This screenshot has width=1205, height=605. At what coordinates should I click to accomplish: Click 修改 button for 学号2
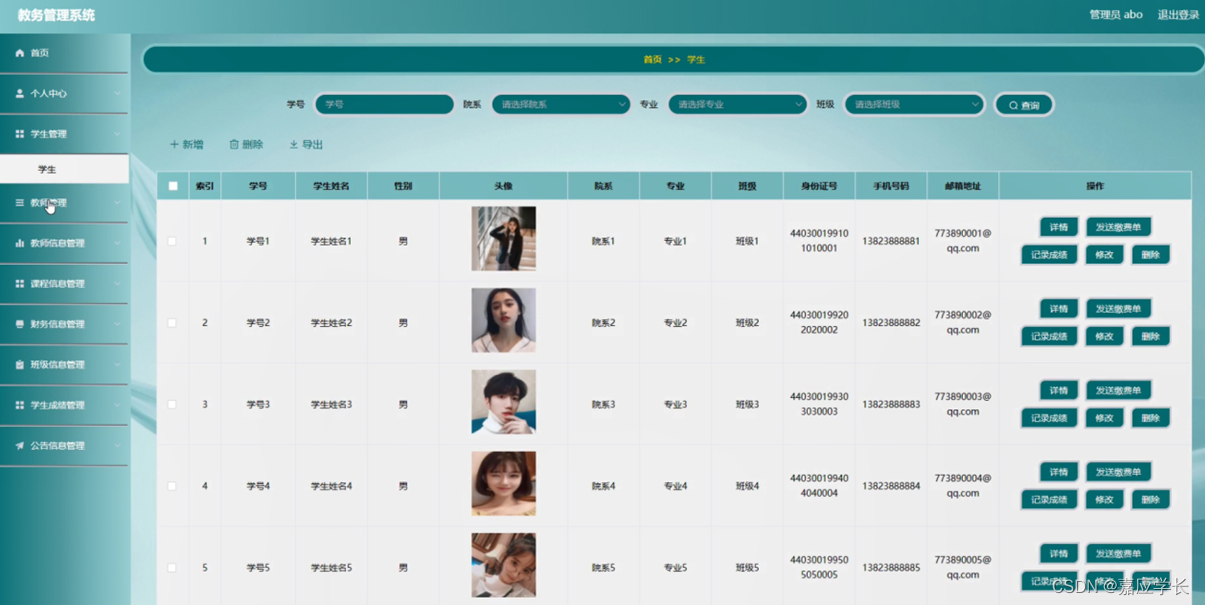pos(1104,337)
